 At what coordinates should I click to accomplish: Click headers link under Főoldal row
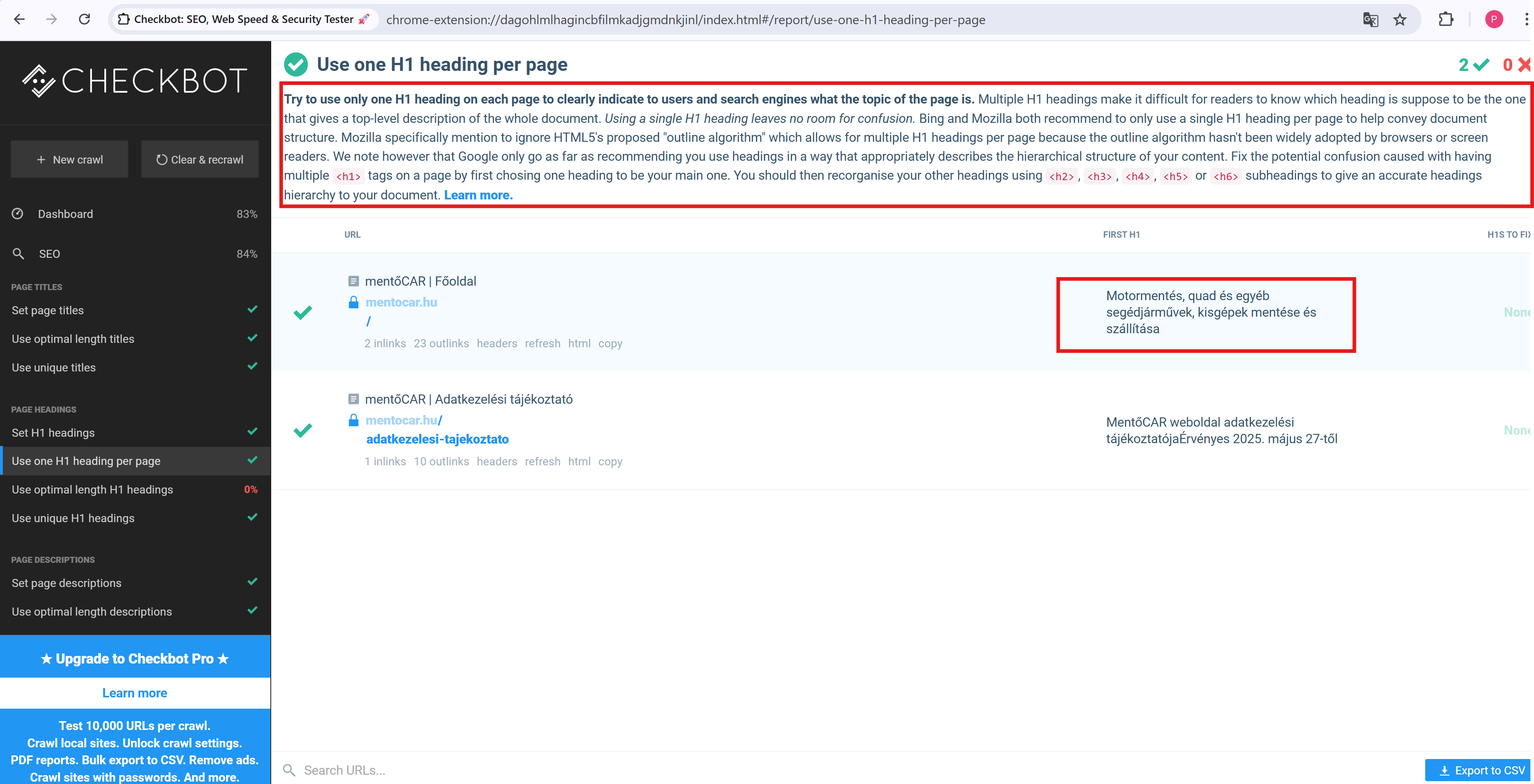[497, 344]
